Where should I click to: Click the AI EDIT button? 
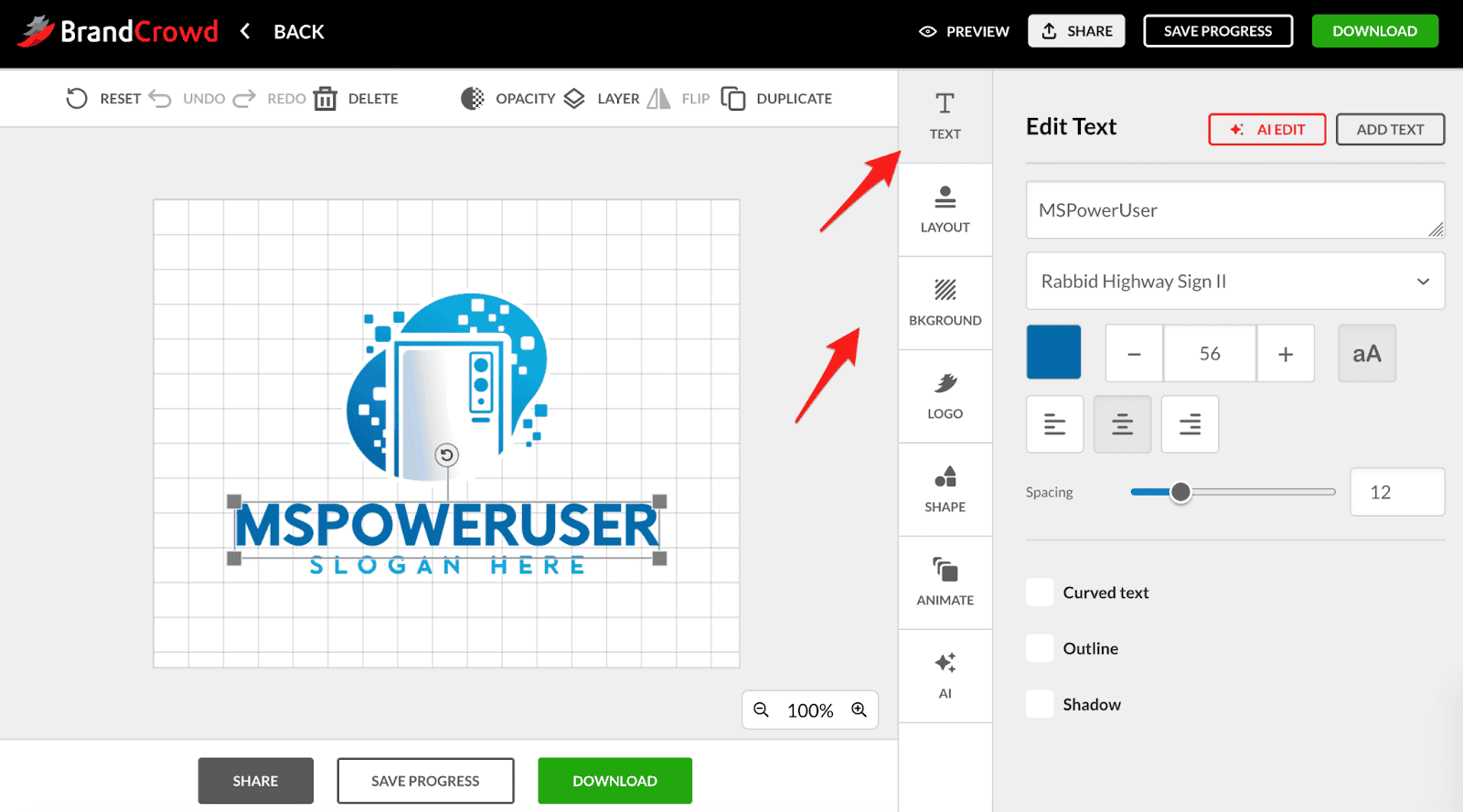1267,130
